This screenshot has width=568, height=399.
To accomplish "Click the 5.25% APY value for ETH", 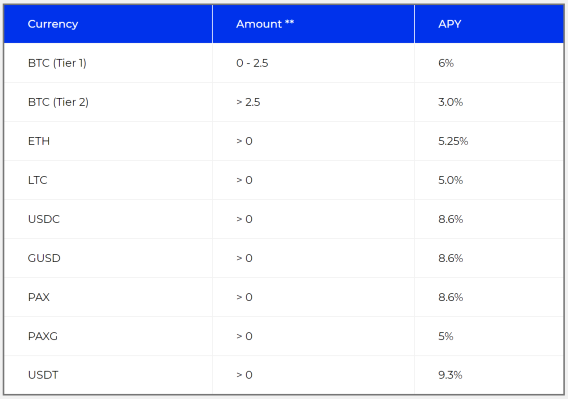I will coord(453,141).
